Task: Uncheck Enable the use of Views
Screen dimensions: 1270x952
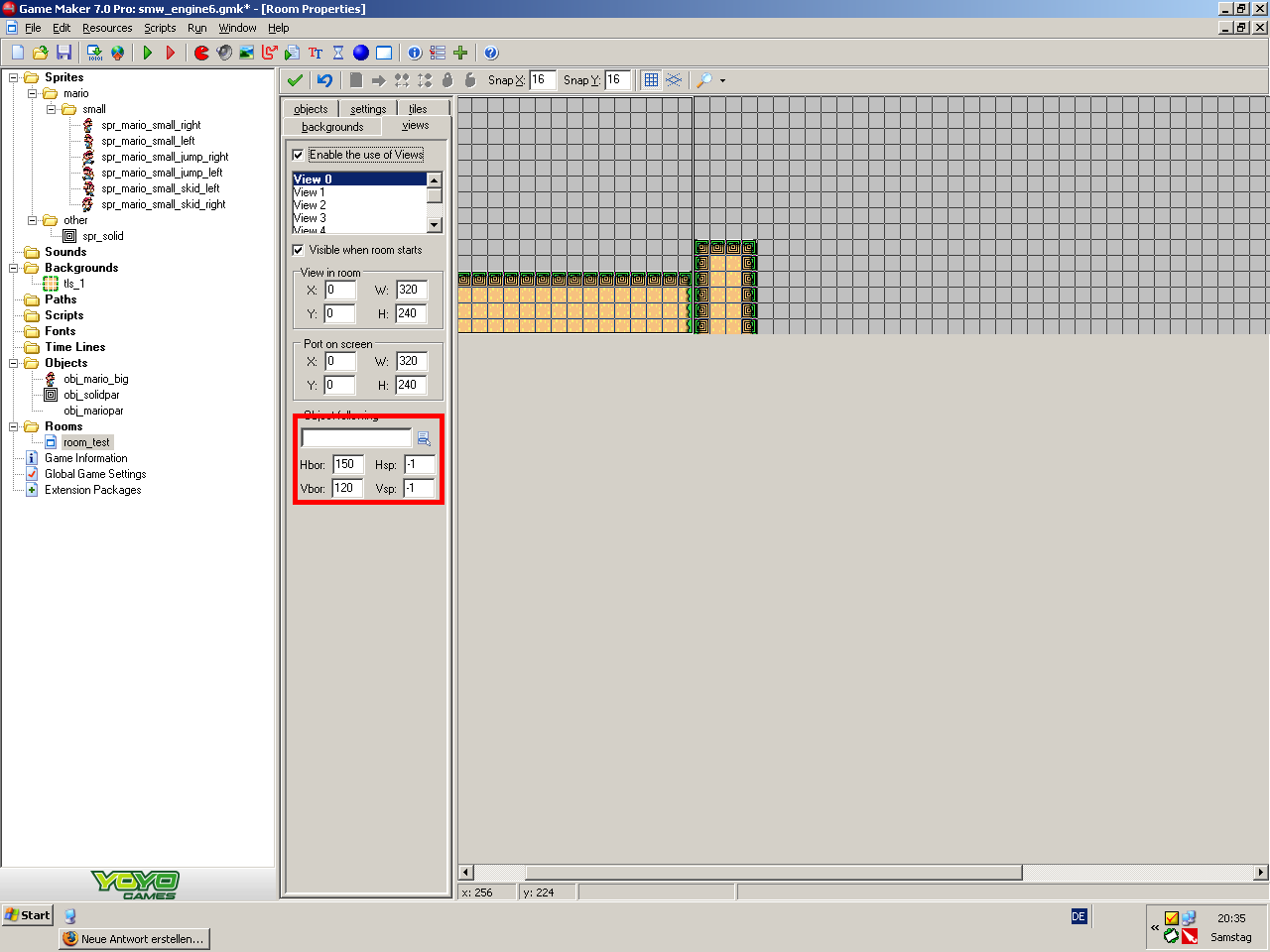Action: tap(298, 155)
